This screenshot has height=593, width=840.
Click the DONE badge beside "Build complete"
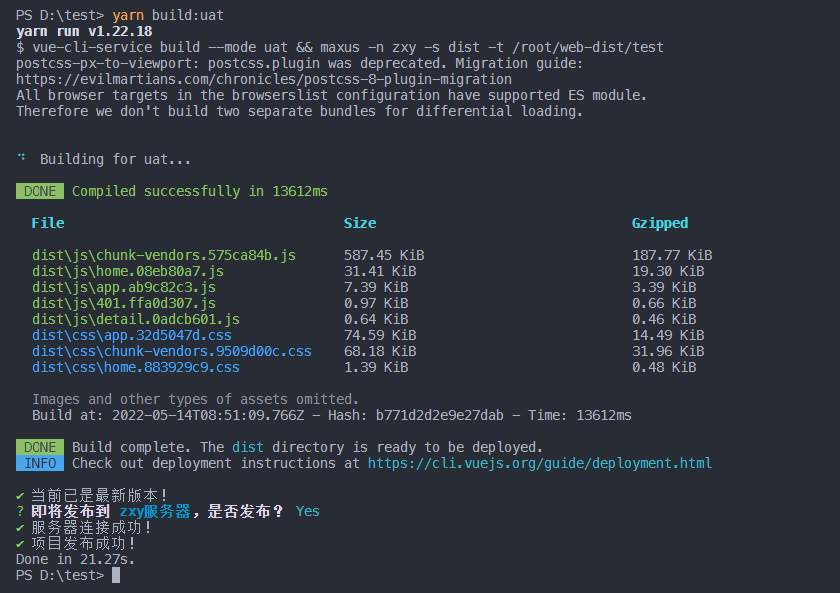[40, 447]
